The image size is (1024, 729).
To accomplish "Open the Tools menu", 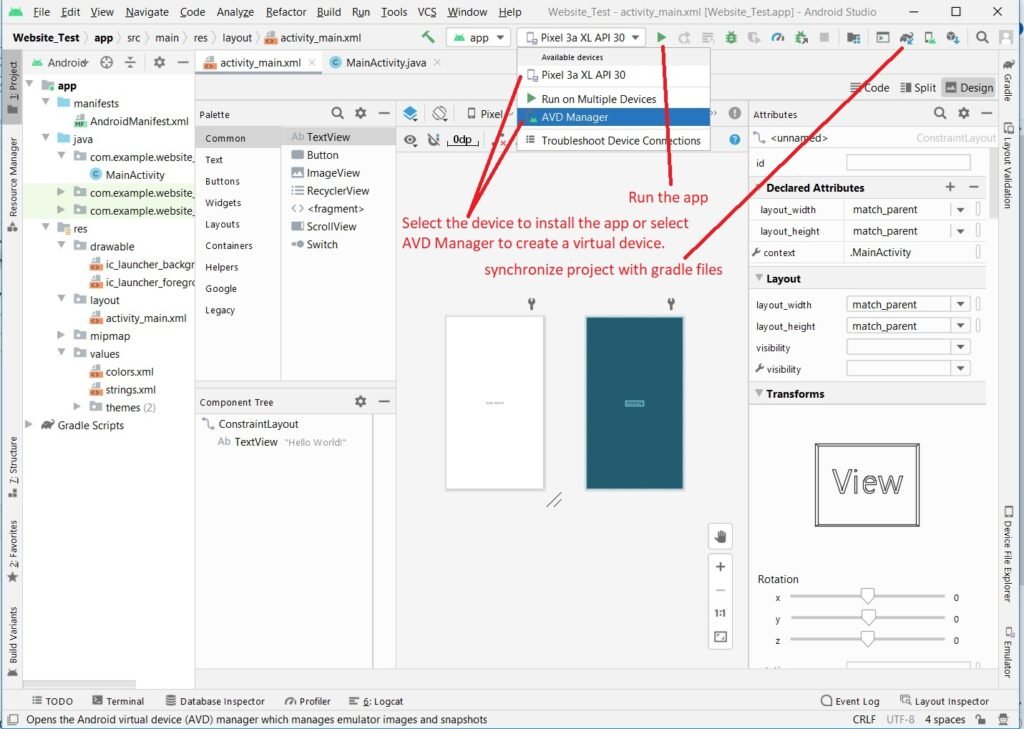I will (x=394, y=12).
